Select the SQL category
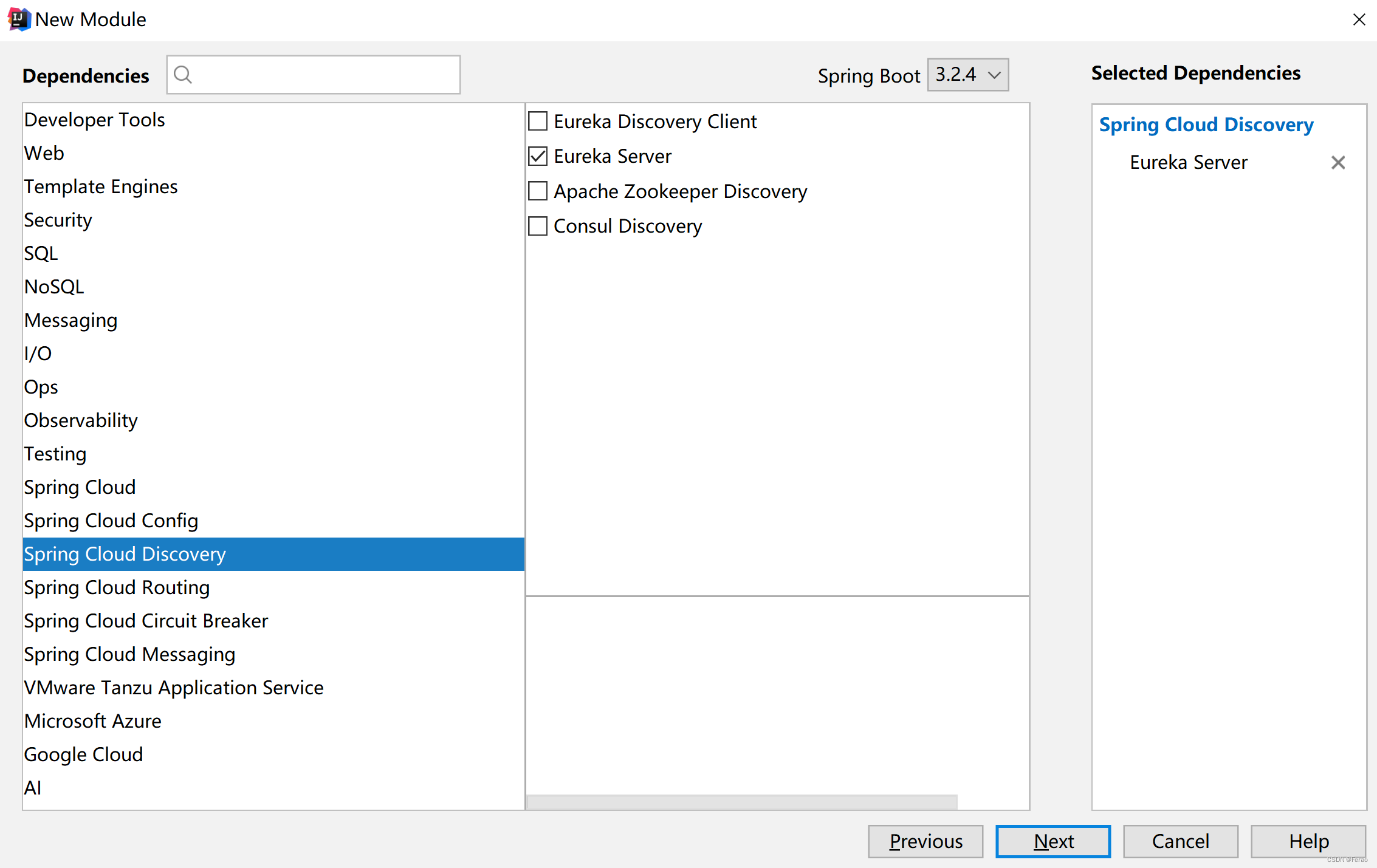This screenshot has width=1377, height=868. [273, 253]
